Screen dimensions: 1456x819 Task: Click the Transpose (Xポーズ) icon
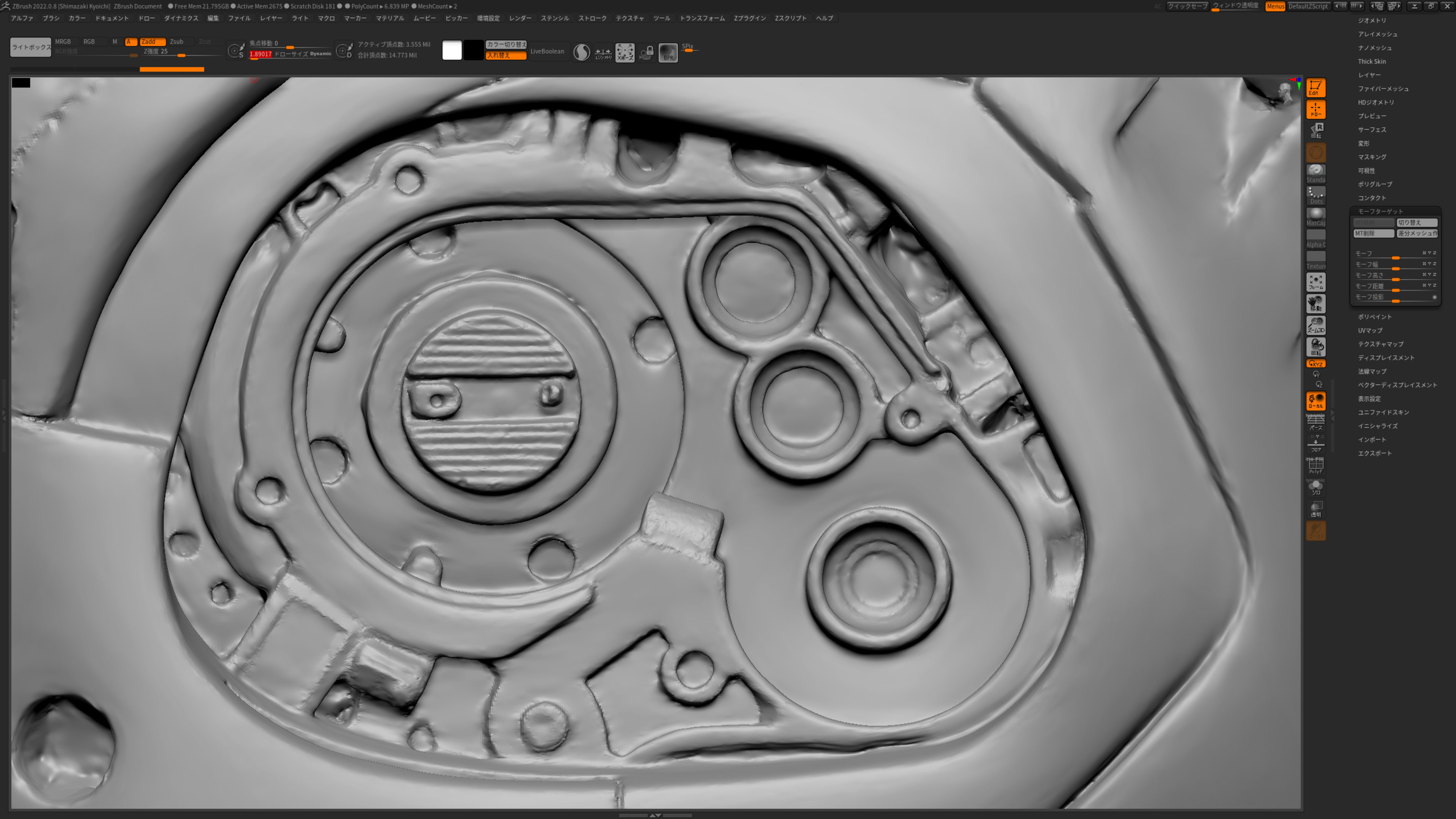[624, 53]
